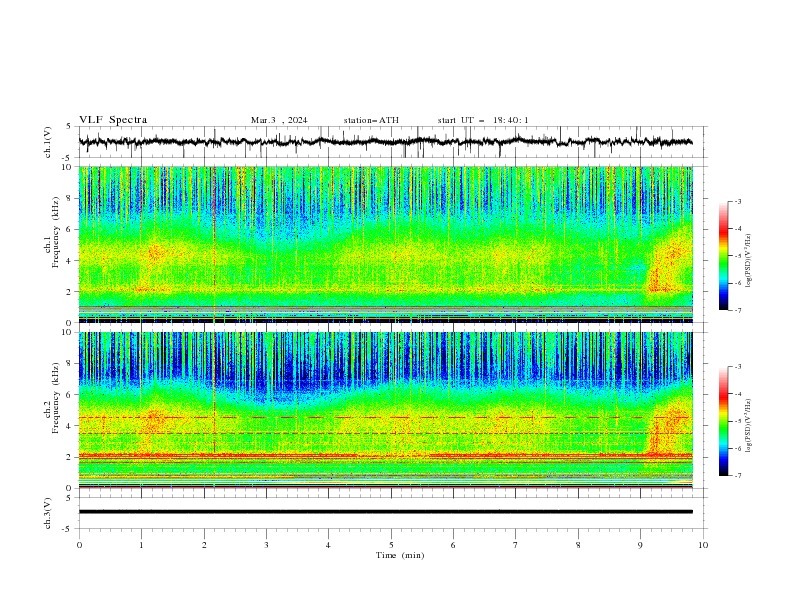The height and width of the screenshot is (612, 792).
Task: Click the ch.2 color bar log(PSD) unit label
Action: pyautogui.click(x=749, y=426)
